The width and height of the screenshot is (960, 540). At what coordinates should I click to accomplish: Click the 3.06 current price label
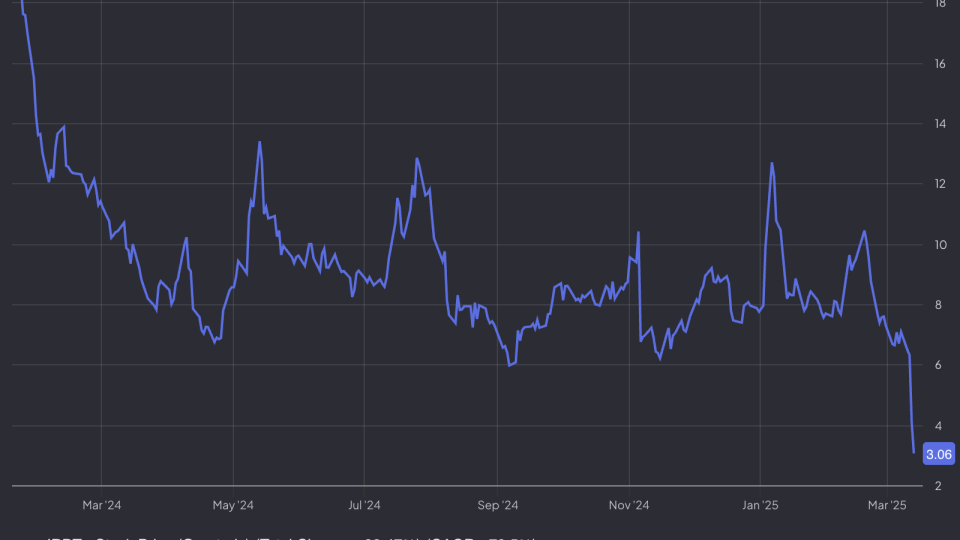pyautogui.click(x=940, y=454)
